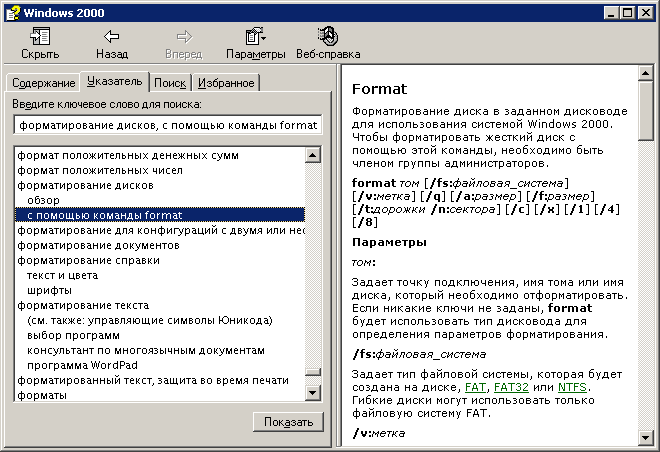This screenshot has width=660, height=452.
Task: Click the help window title icon
Action: point(13,13)
